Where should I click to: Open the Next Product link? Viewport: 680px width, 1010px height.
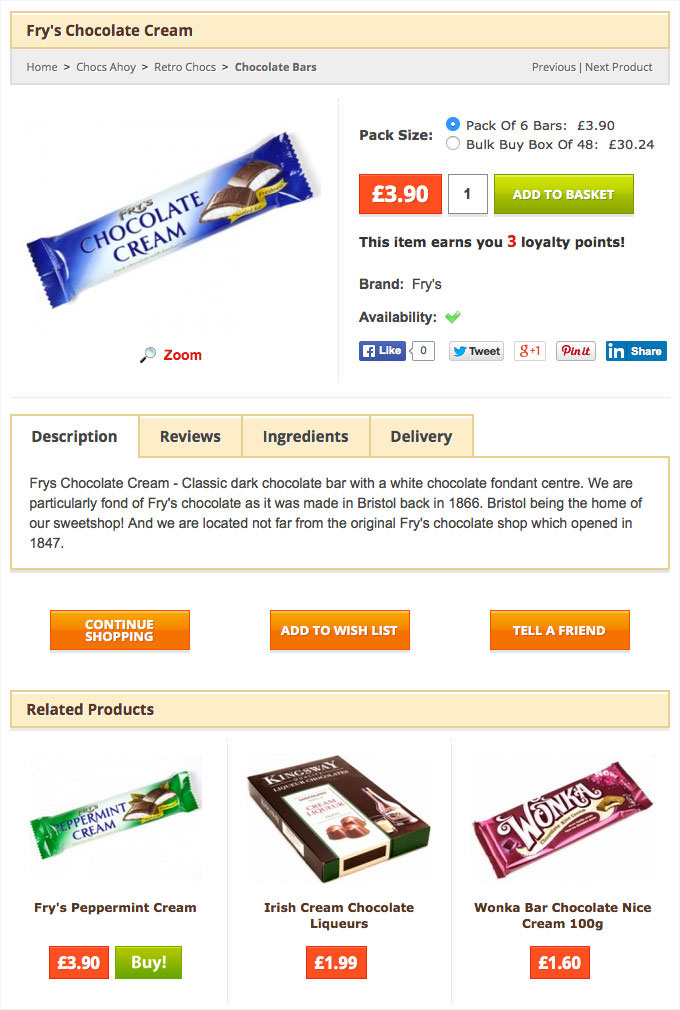coord(618,67)
